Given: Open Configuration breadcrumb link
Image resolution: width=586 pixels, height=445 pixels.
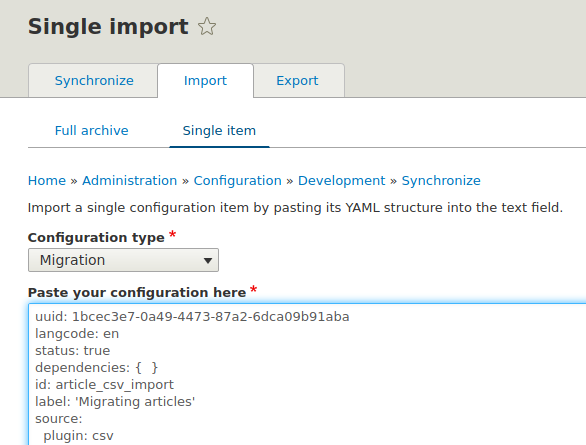Looking at the screenshot, I should click(x=237, y=180).
